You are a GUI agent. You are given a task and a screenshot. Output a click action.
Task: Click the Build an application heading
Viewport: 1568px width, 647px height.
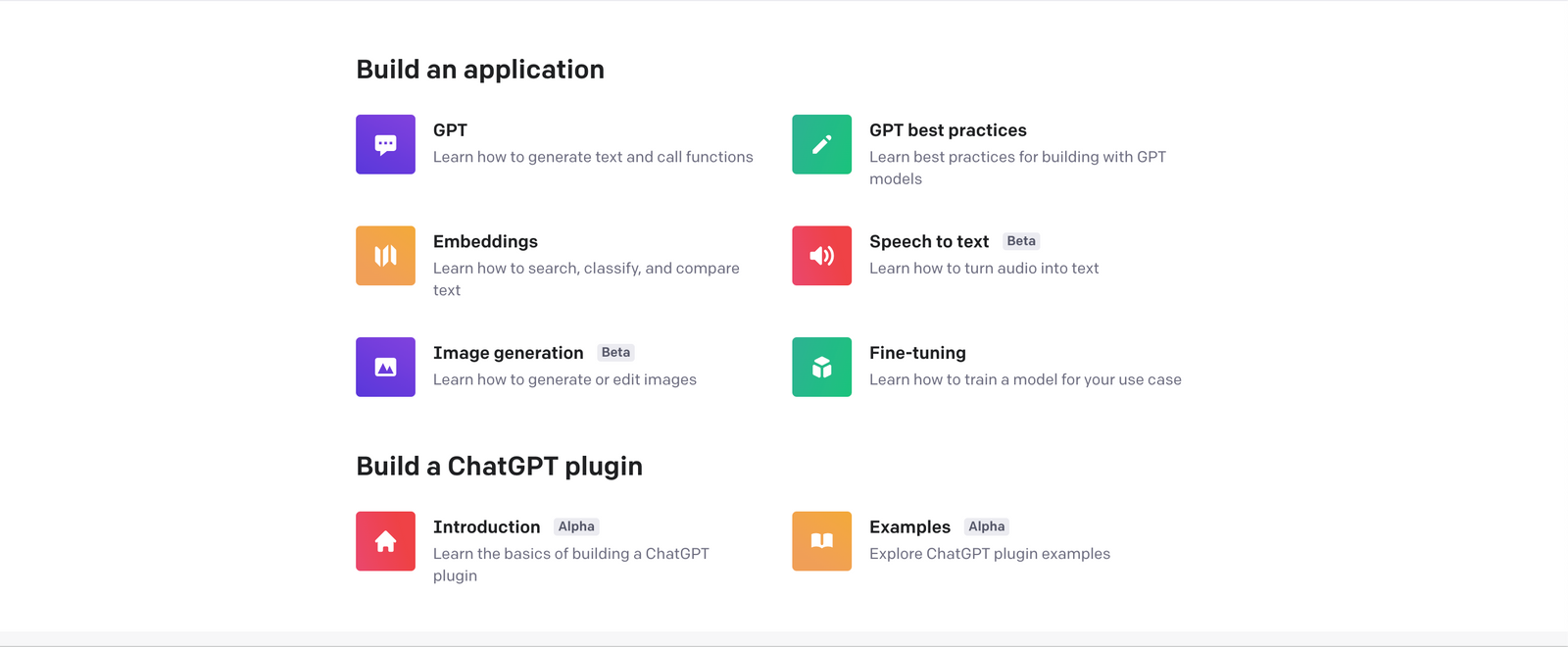(x=480, y=69)
